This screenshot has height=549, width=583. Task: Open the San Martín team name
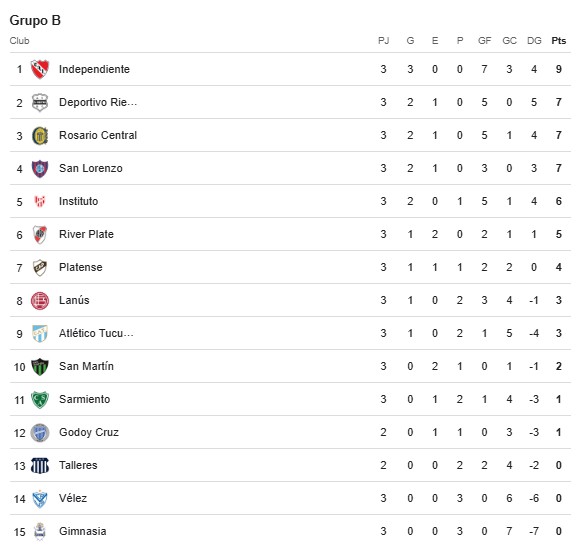[x=86, y=366]
